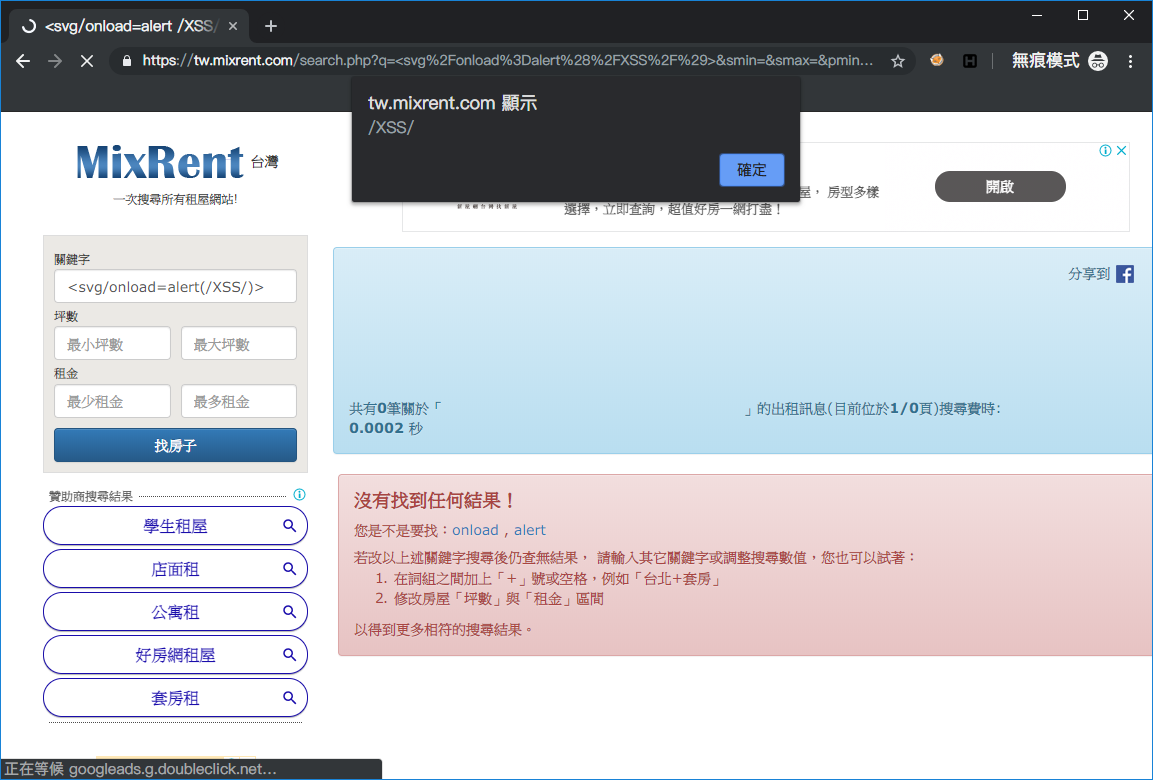Open a new browser tab
This screenshot has height=780, width=1153.
click(x=271, y=26)
